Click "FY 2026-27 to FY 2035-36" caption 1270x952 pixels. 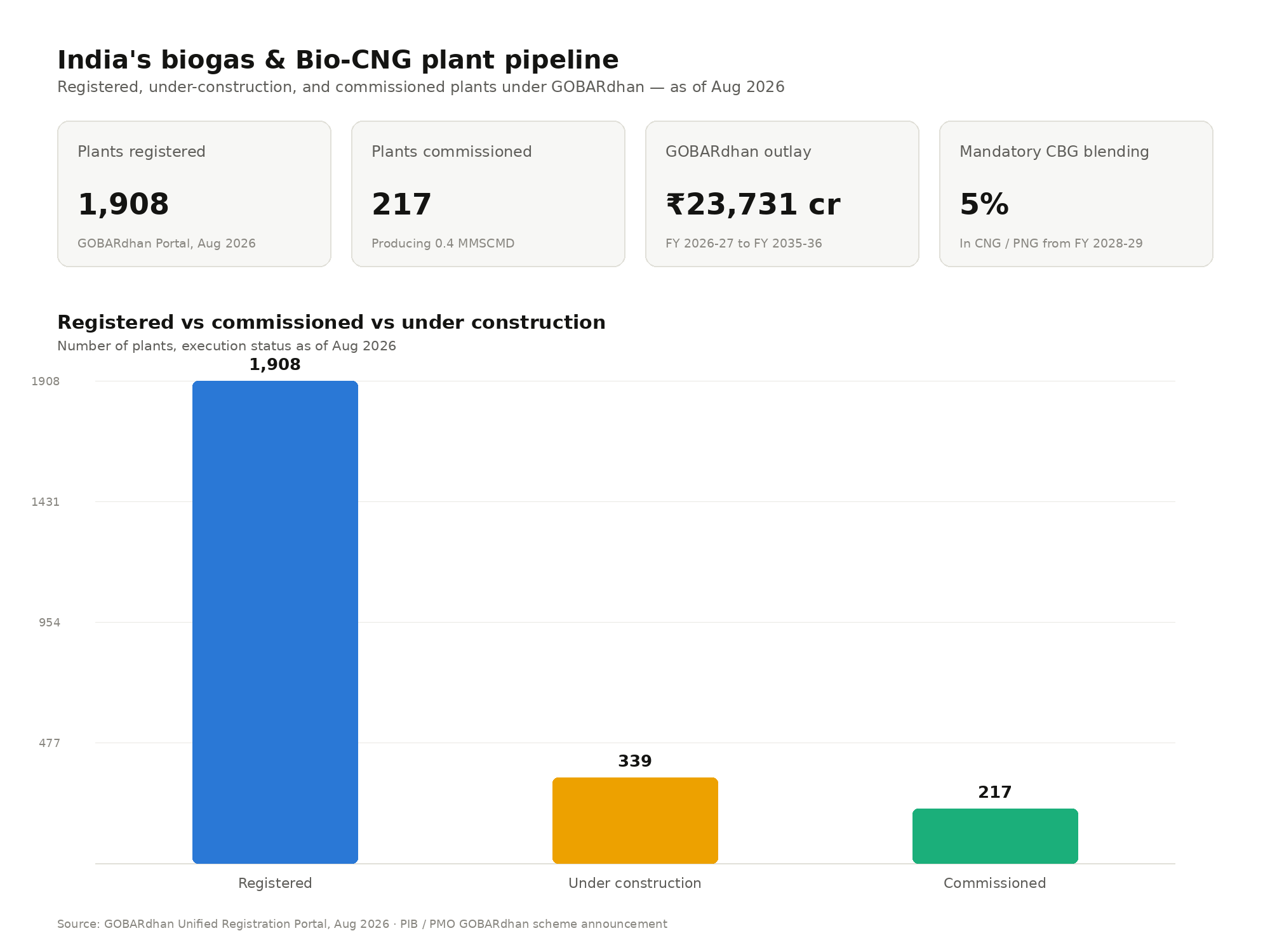tap(744, 244)
